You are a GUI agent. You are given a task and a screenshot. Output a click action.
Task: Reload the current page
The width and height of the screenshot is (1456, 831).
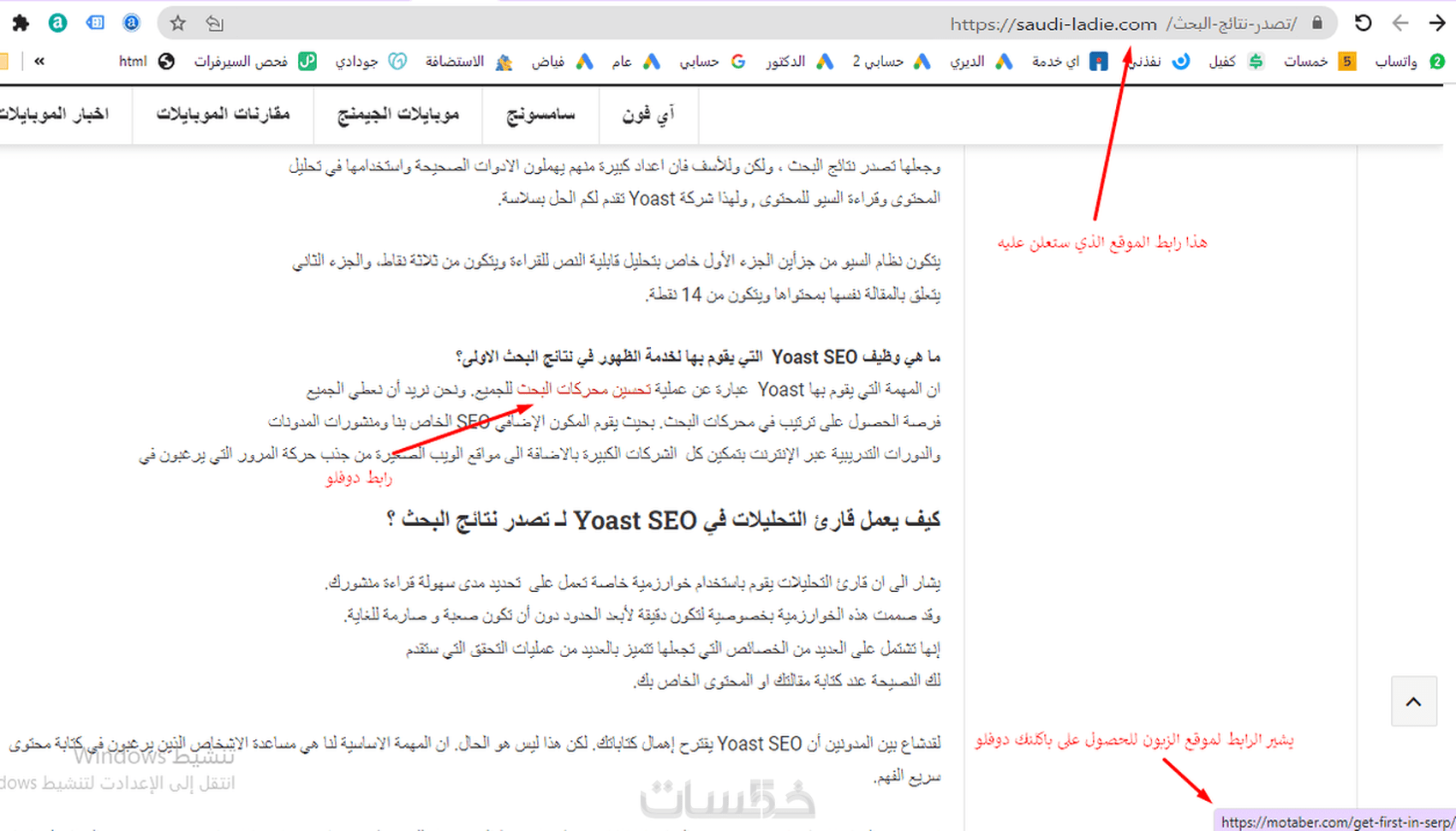(1363, 23)
